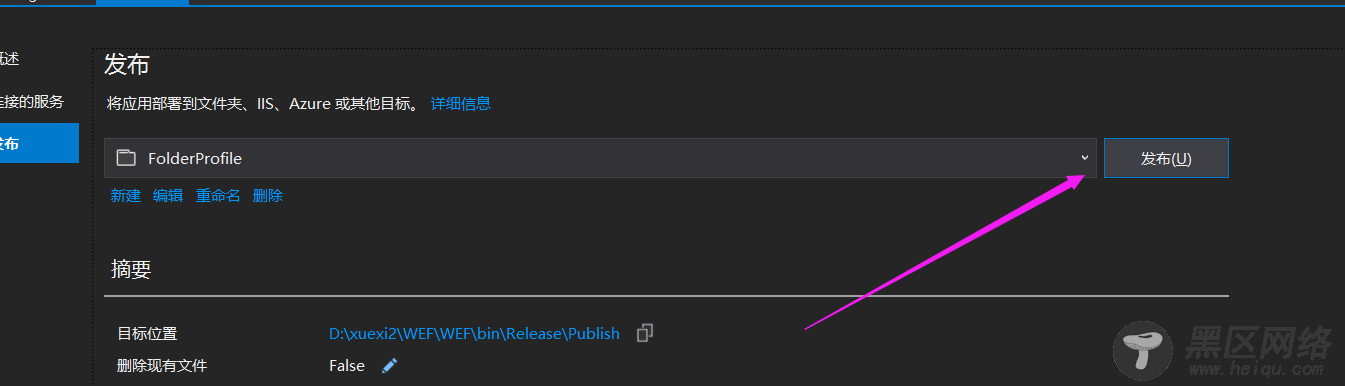The image size is (1345, 386).
Task: Delete the profile with 删除 link
Action: click(x=268, y=196)
